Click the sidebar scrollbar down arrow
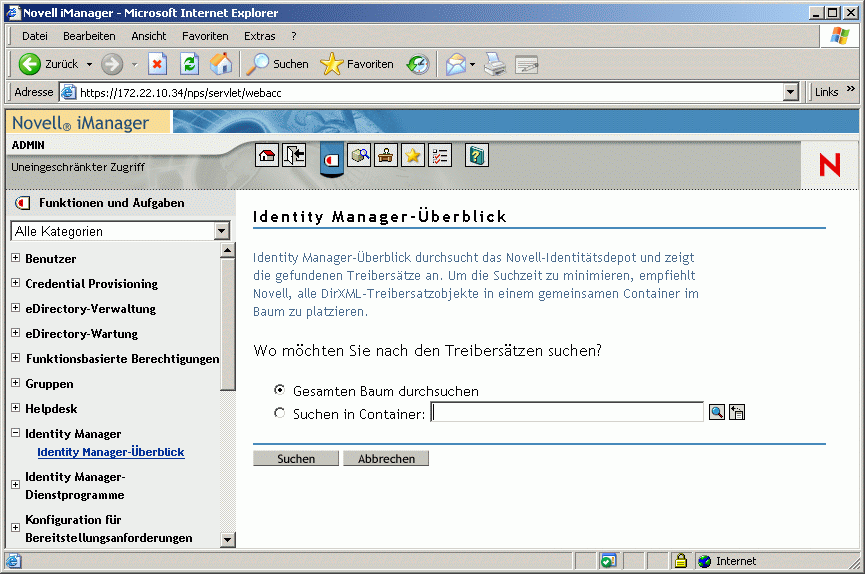Viewport: 865px width, 574px height. coord(227,539)
